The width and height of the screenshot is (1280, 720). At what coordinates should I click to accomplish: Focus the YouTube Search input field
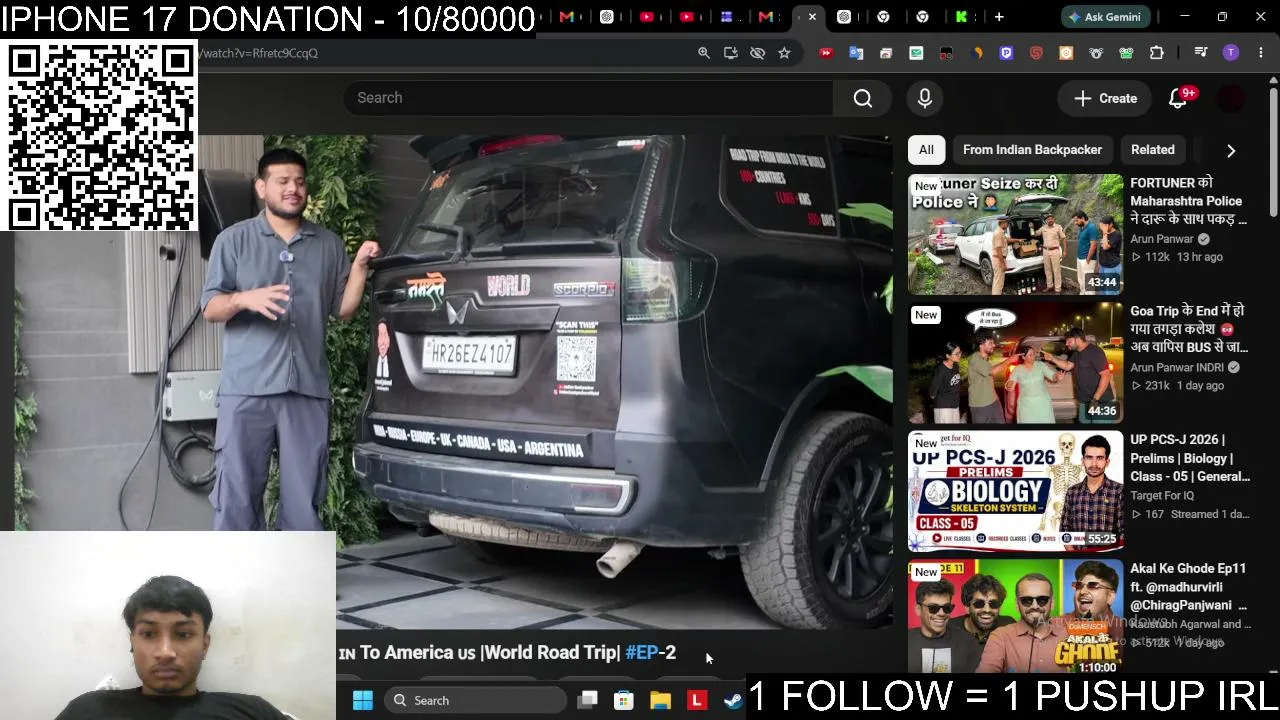tap(588, 98)
